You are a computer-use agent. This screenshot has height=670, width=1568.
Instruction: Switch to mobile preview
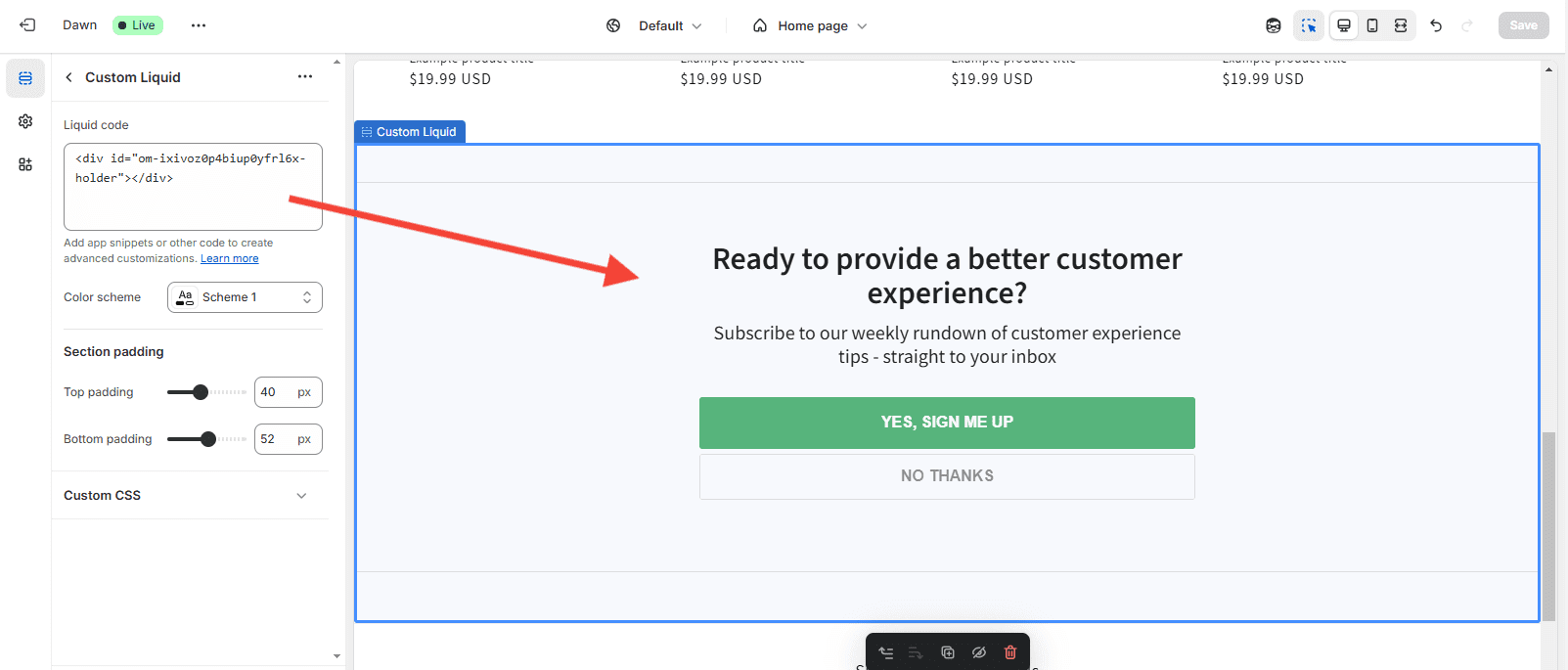pos(1372,25)
